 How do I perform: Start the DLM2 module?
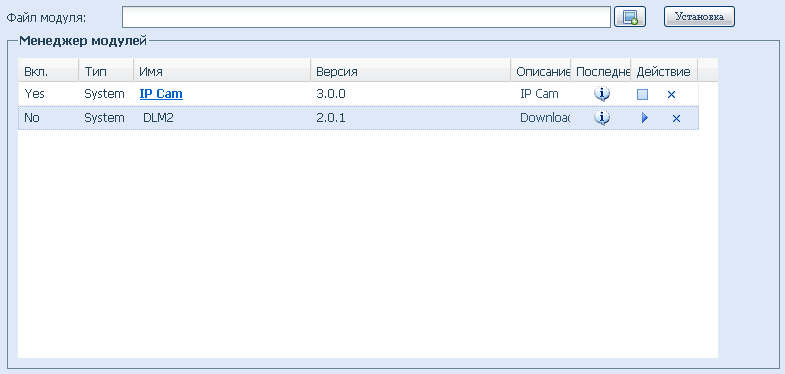pos(645,118)
